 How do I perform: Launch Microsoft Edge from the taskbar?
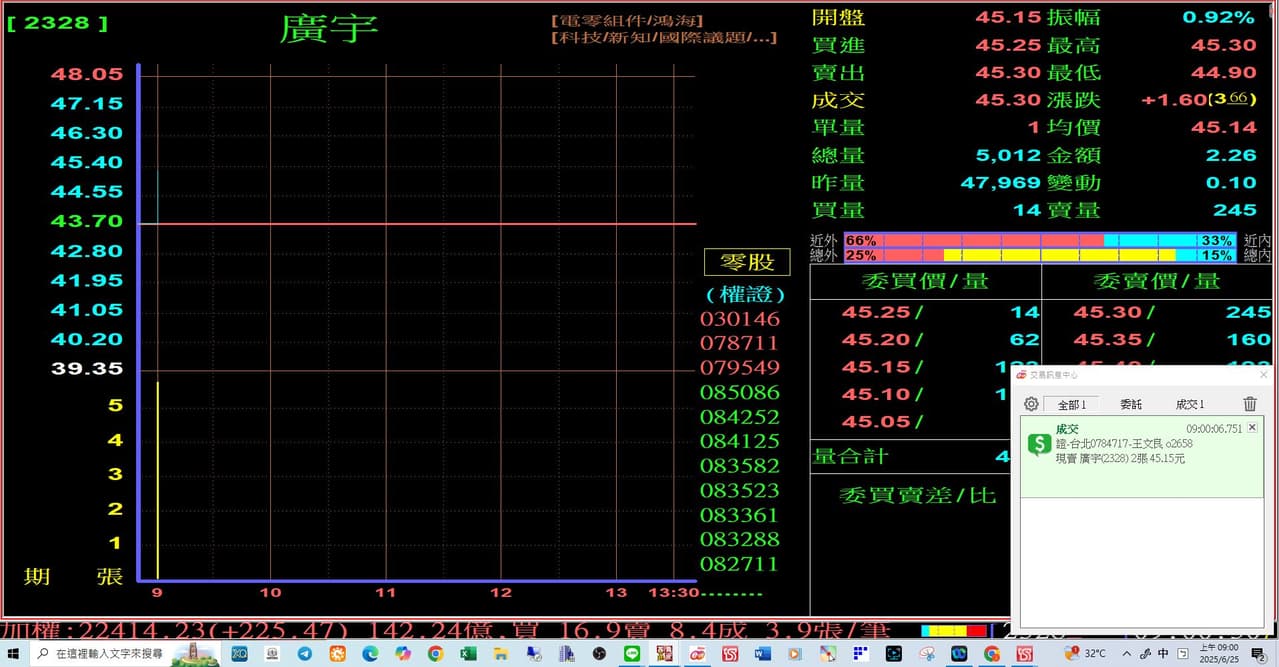(x=371, y=654)
